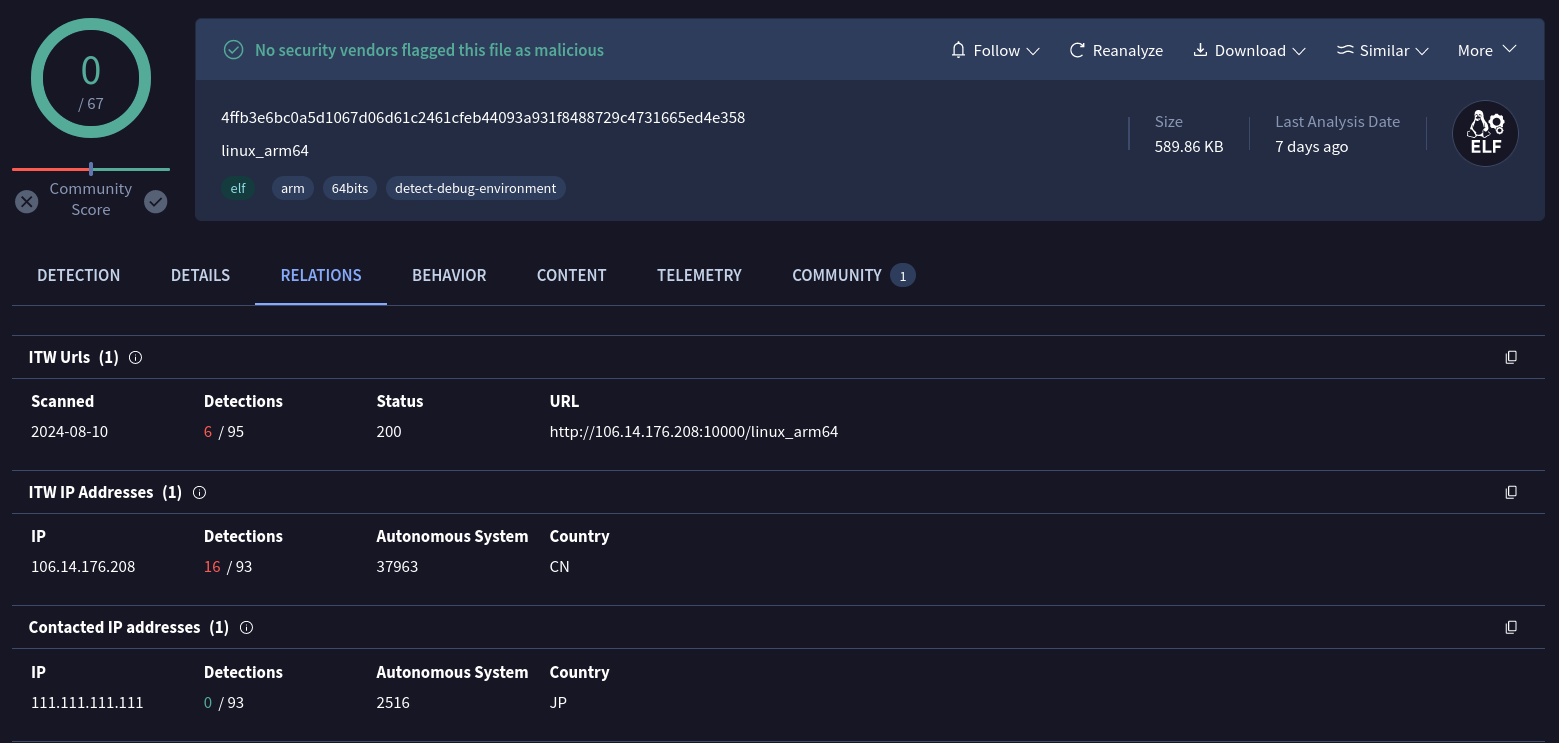
Task: Open info tooltip beside Contacted IP addresses
Action: coord(246,627)
